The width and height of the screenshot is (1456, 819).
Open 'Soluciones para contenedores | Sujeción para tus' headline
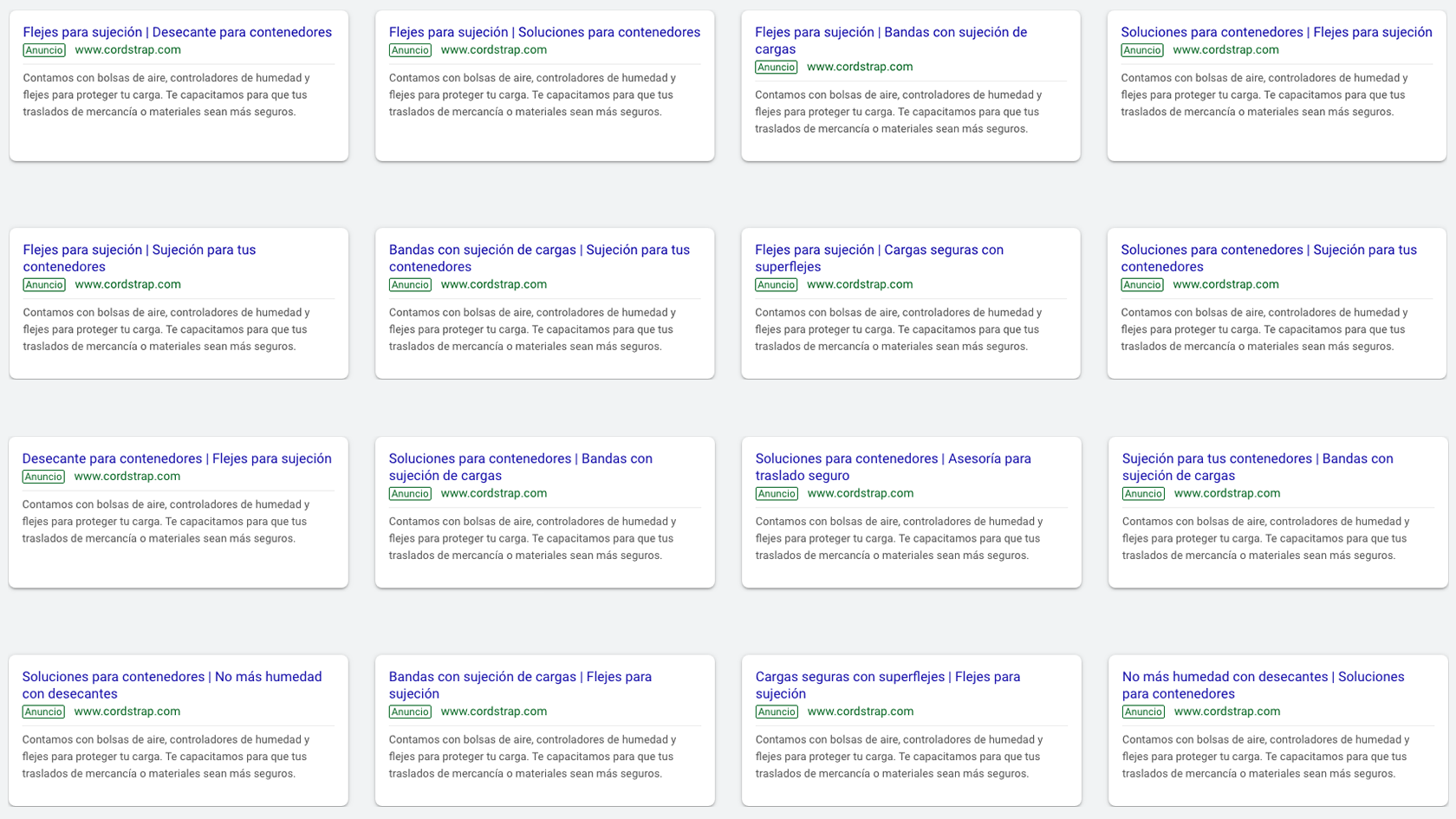tap(1269, 258)
